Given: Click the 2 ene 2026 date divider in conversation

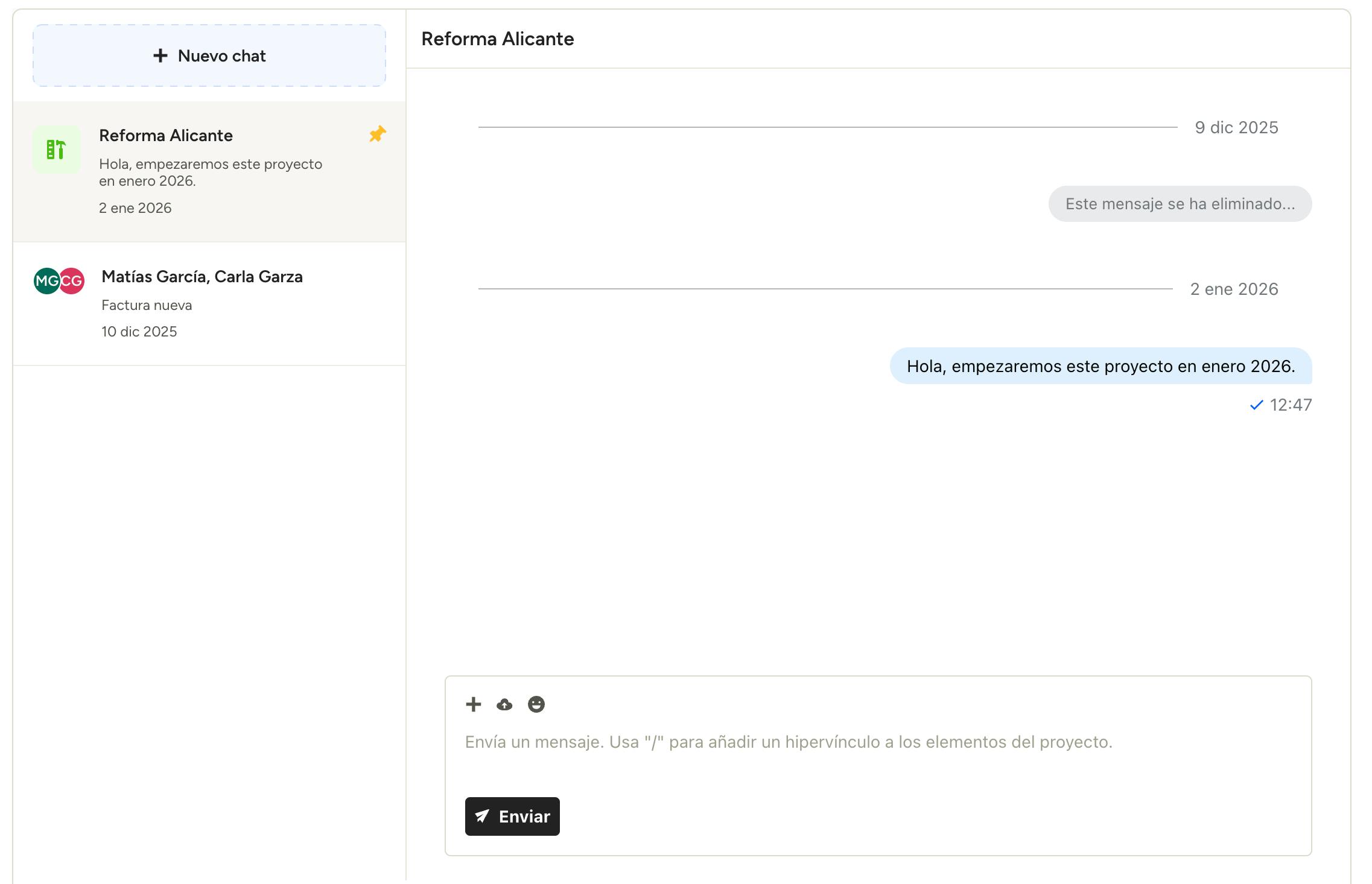Looking at the screenshot, I should click(1234, 289).
